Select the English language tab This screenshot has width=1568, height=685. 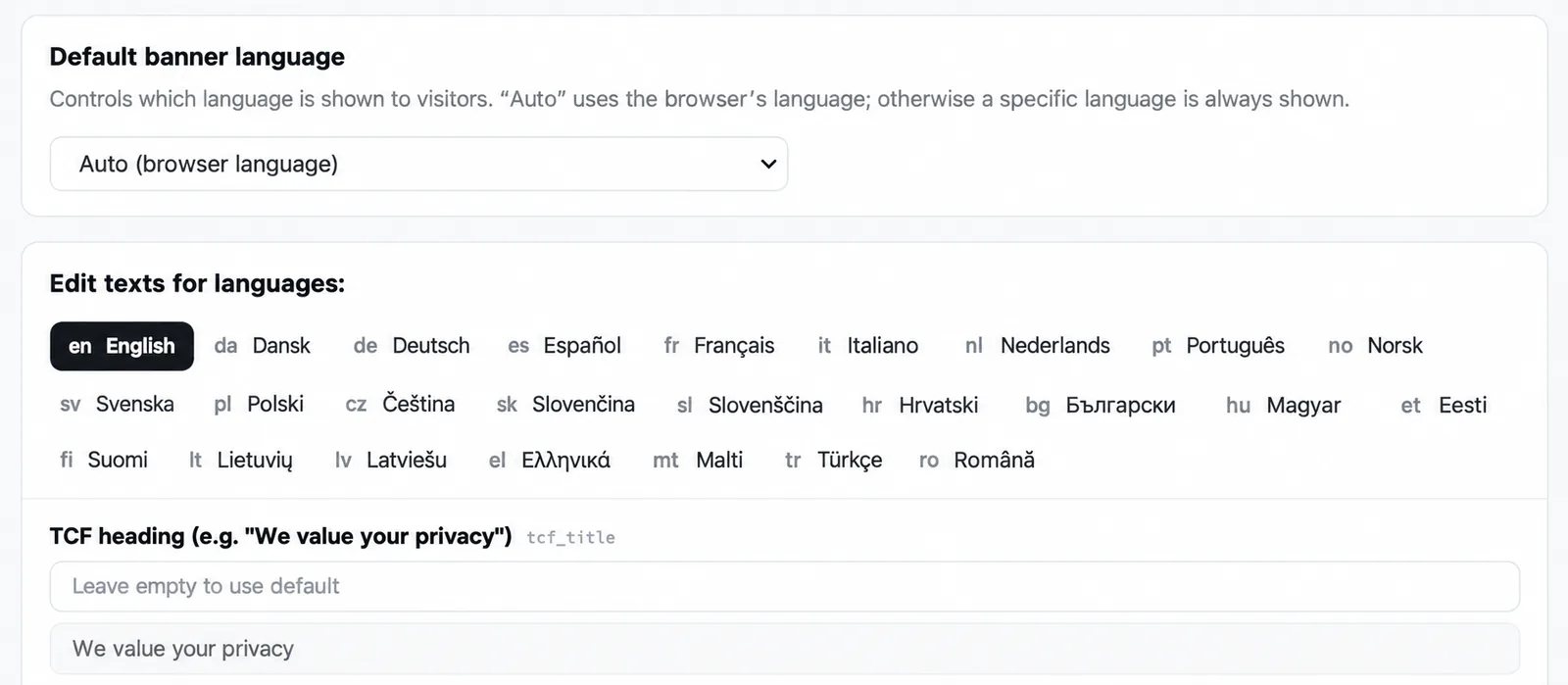click(x=122, y=346)
